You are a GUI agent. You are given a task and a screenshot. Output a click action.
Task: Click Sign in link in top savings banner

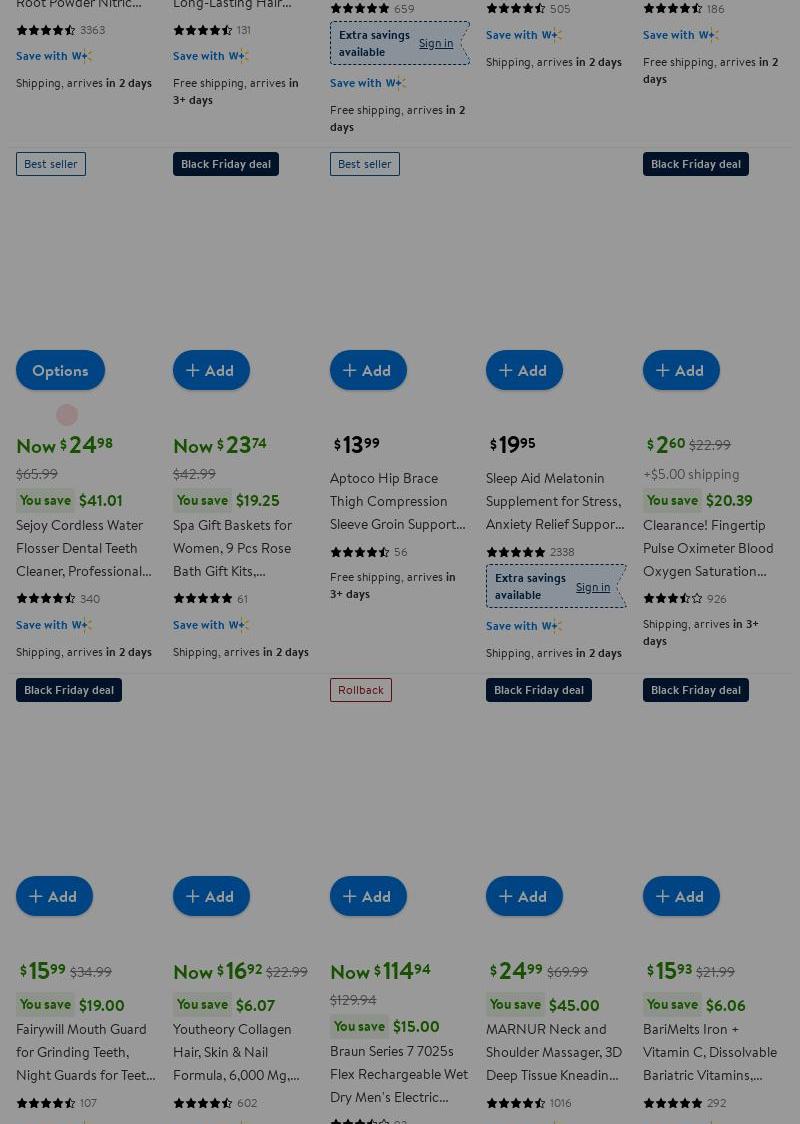(435, 43)
